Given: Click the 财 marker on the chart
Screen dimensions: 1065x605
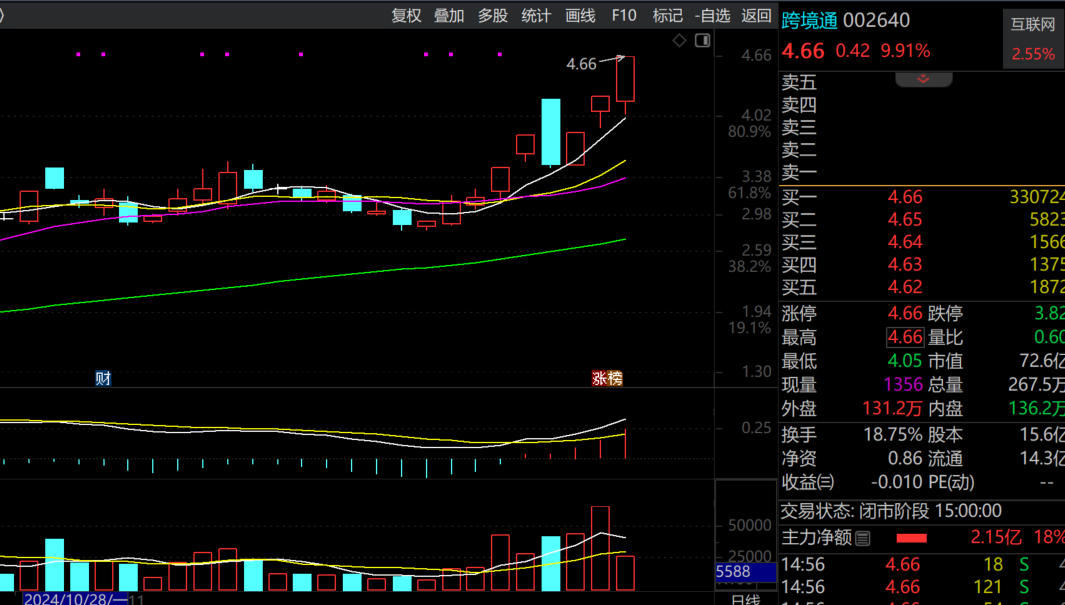Looking at the screenshot, I should pyautogui.click(x=103, y=378).
